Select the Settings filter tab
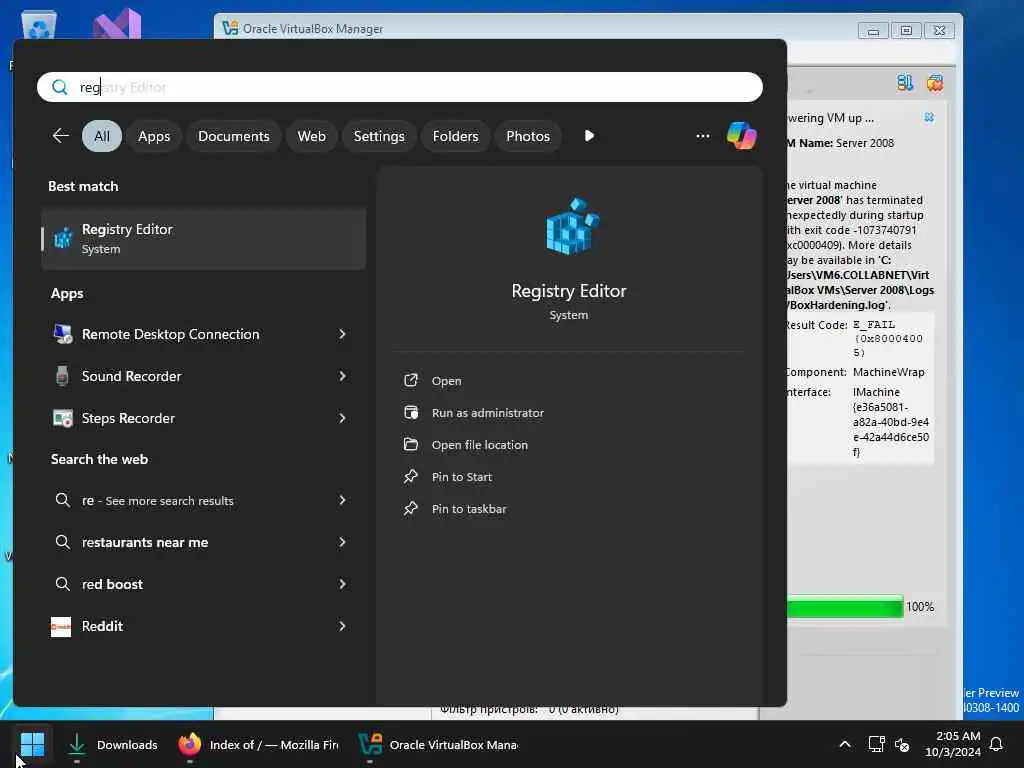1024x768 pixels. [379, 136]
